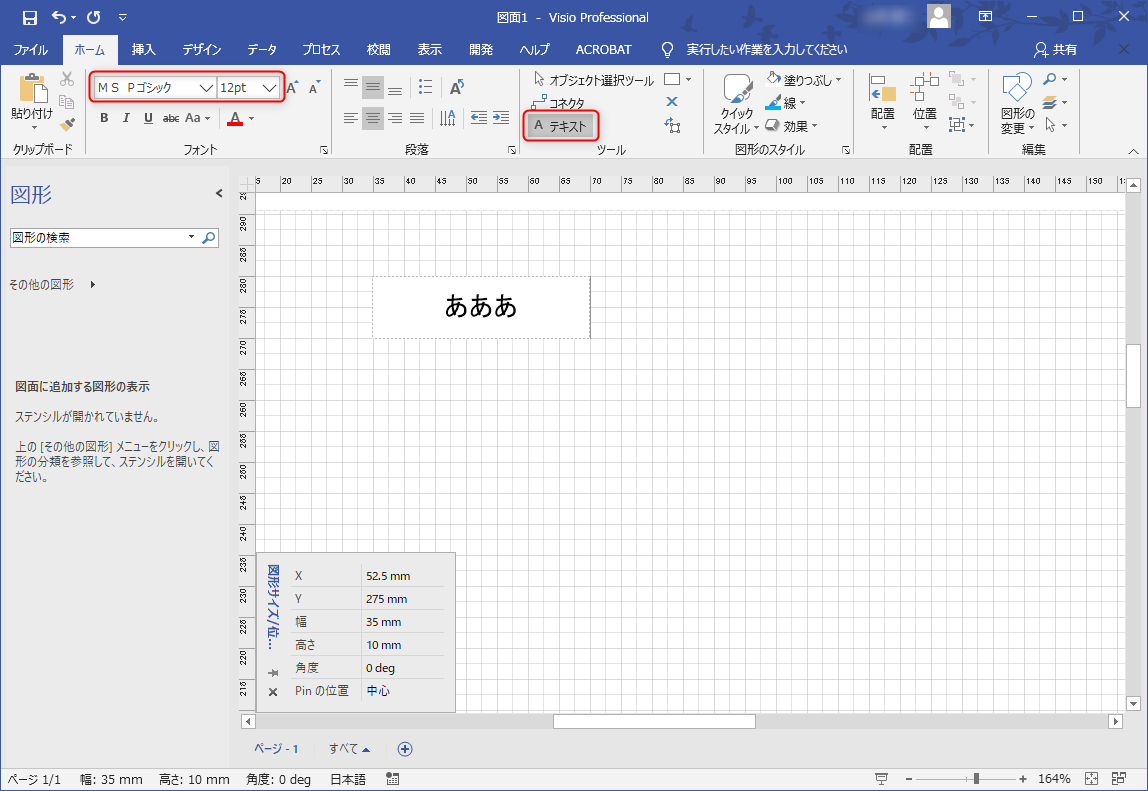Switch to the 挿入 ribbon tab
The width and height of the screenshot is (1148, 791).
tap(143, 49)
